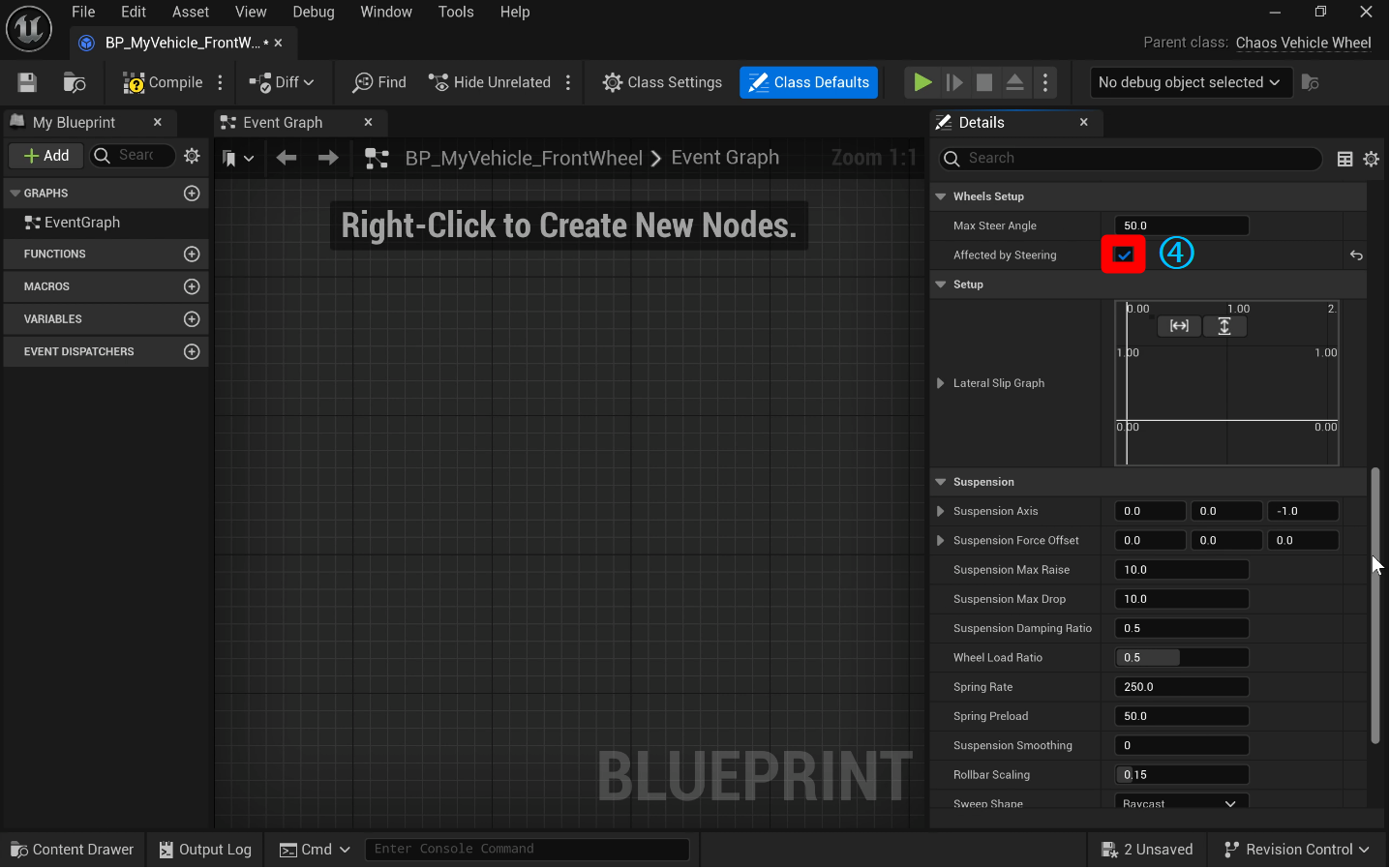Click the debug object browse icon

point(1311,82)
